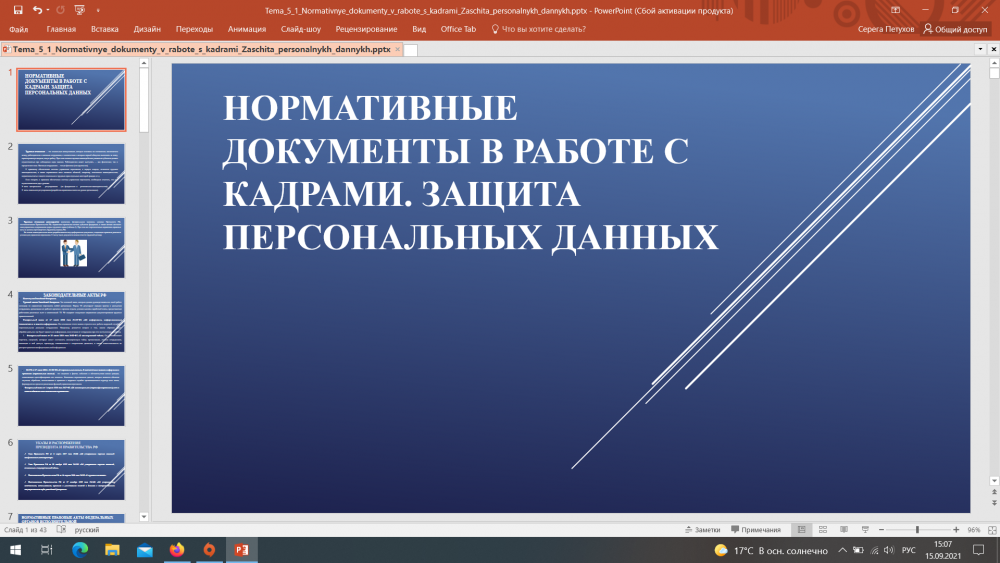1000x563 pixels.
Task: Toggle the Примечания comments pane
Action: 756,530
